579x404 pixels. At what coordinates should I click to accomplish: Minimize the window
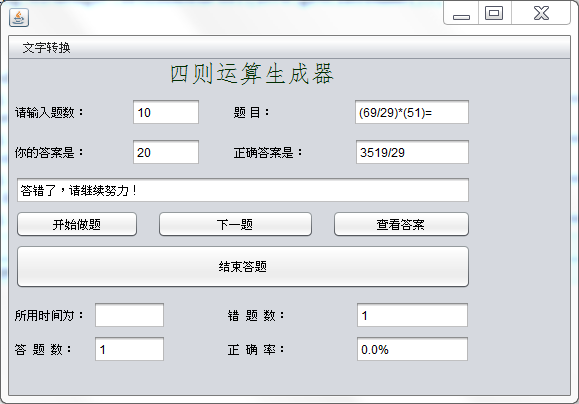click(461, 13)
